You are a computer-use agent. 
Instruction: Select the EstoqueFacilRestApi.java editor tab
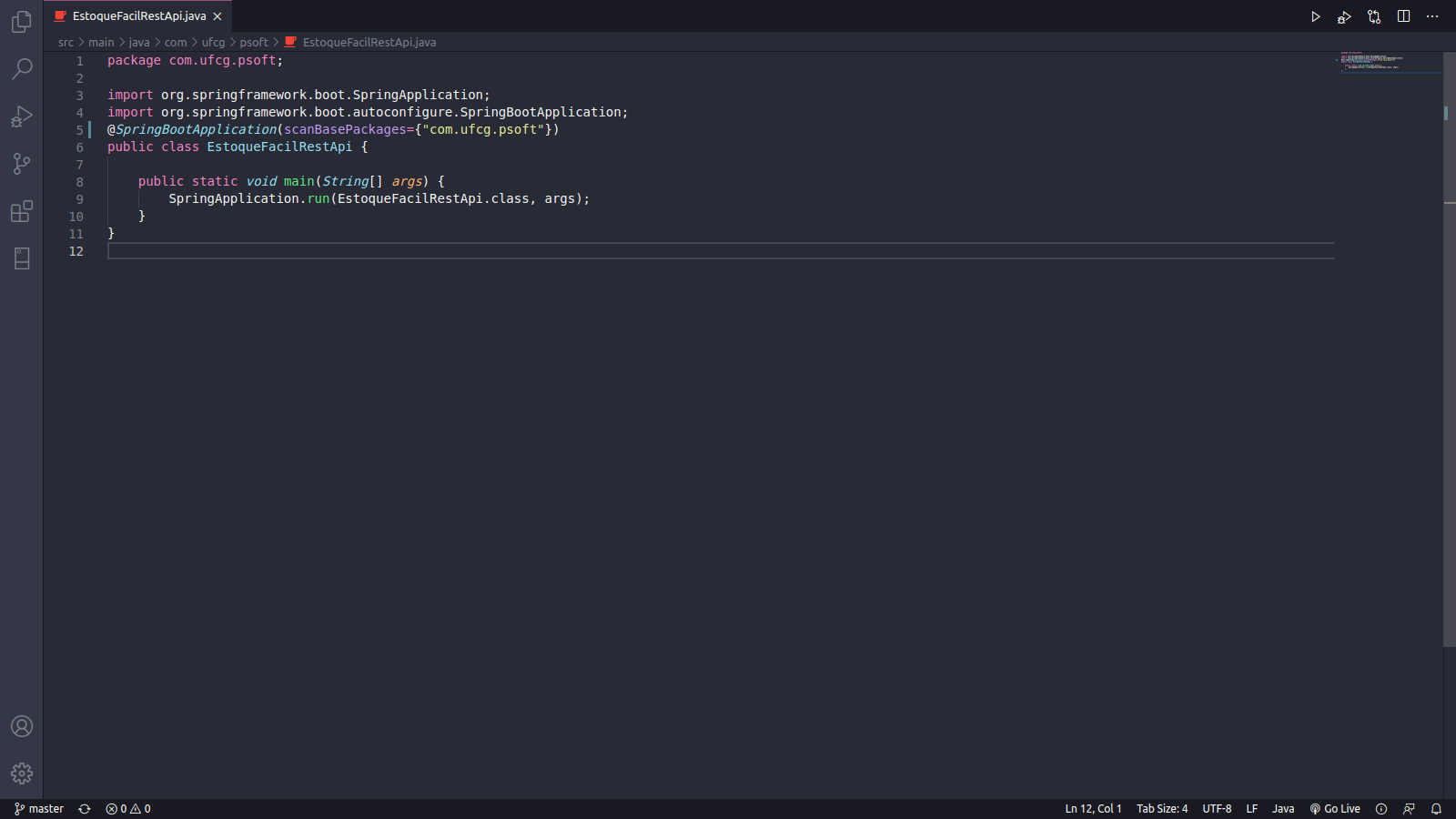(138, 16)
